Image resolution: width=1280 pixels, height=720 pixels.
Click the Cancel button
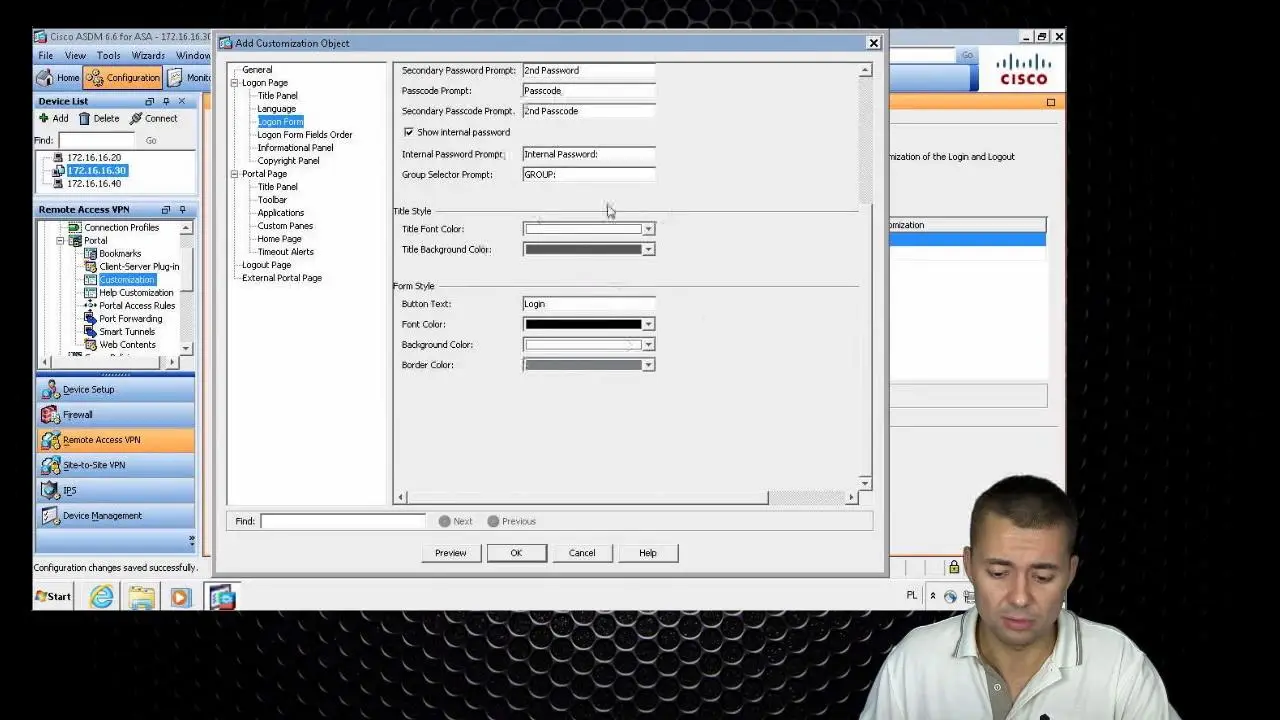click(x=582, y=553)
